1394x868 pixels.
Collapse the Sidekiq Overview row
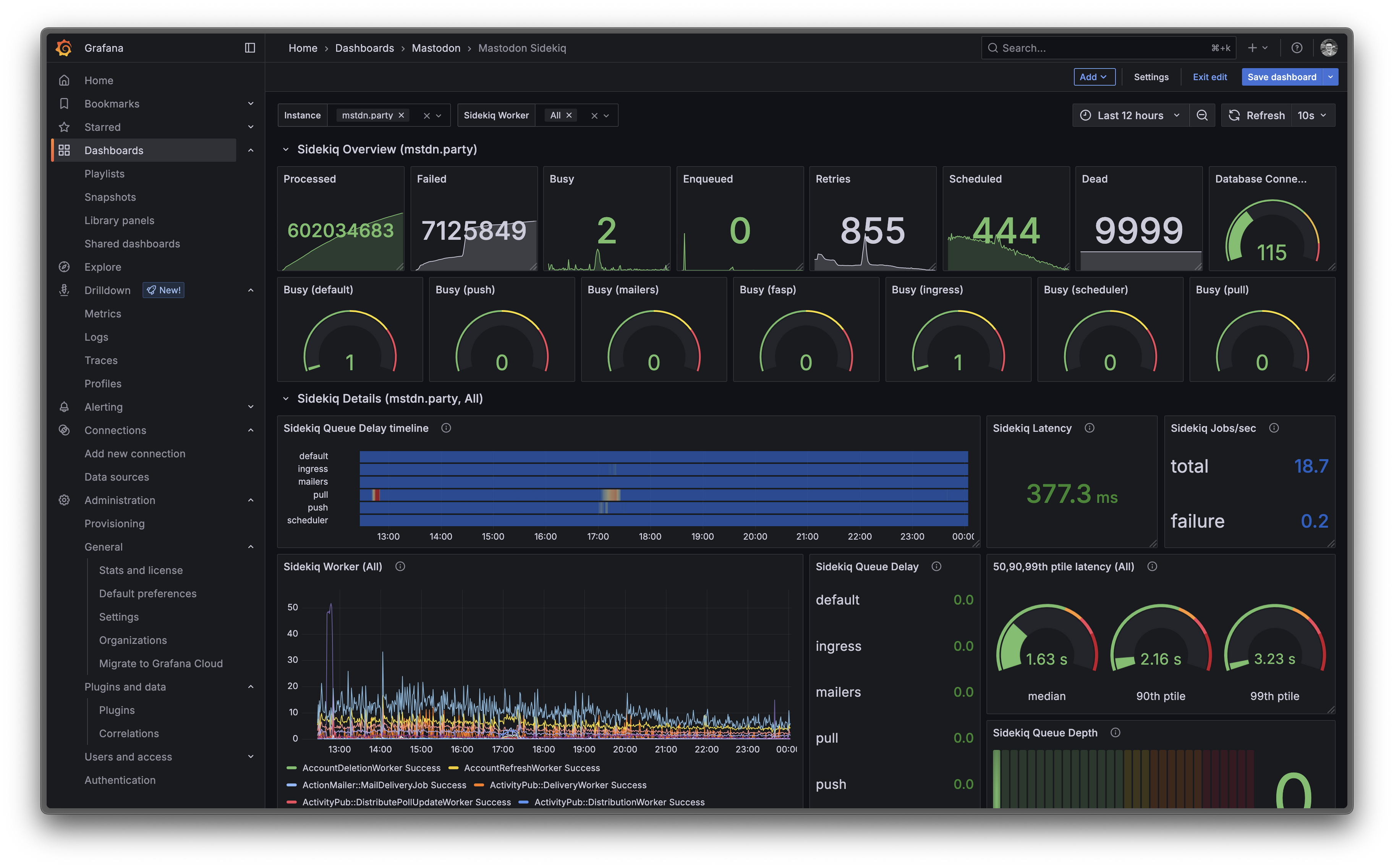coord(285,149)
